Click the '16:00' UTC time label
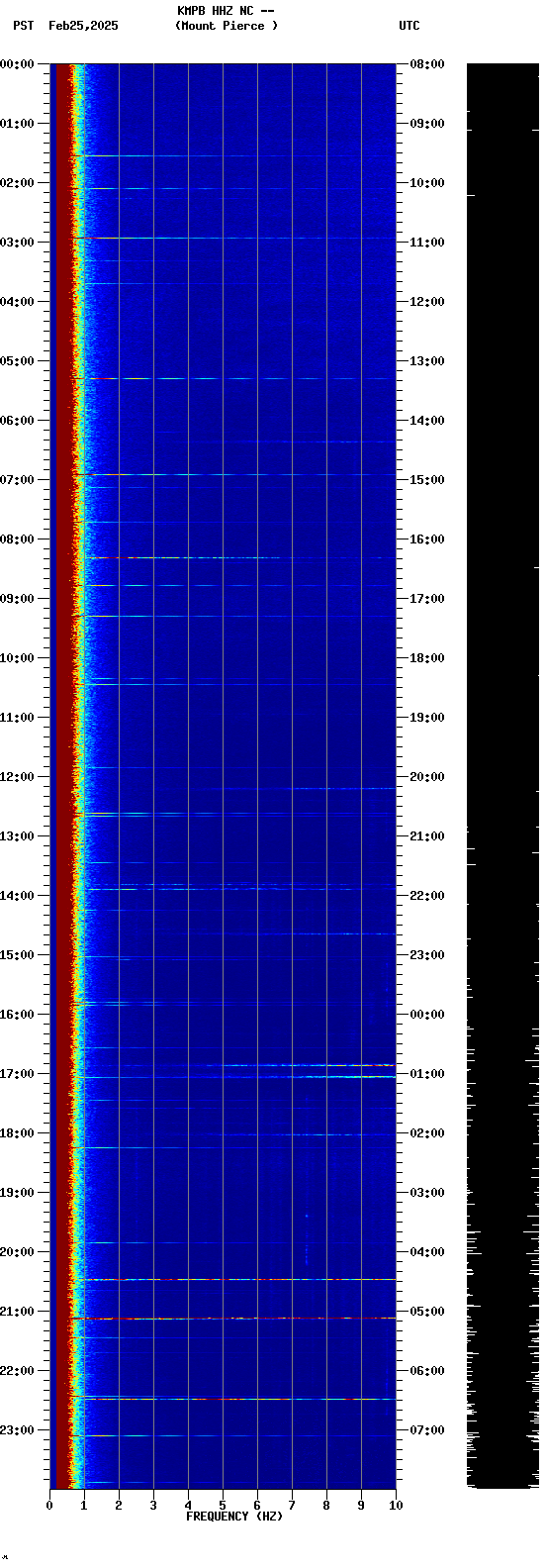Screen dimensions: 546x1568 point(427,539)
